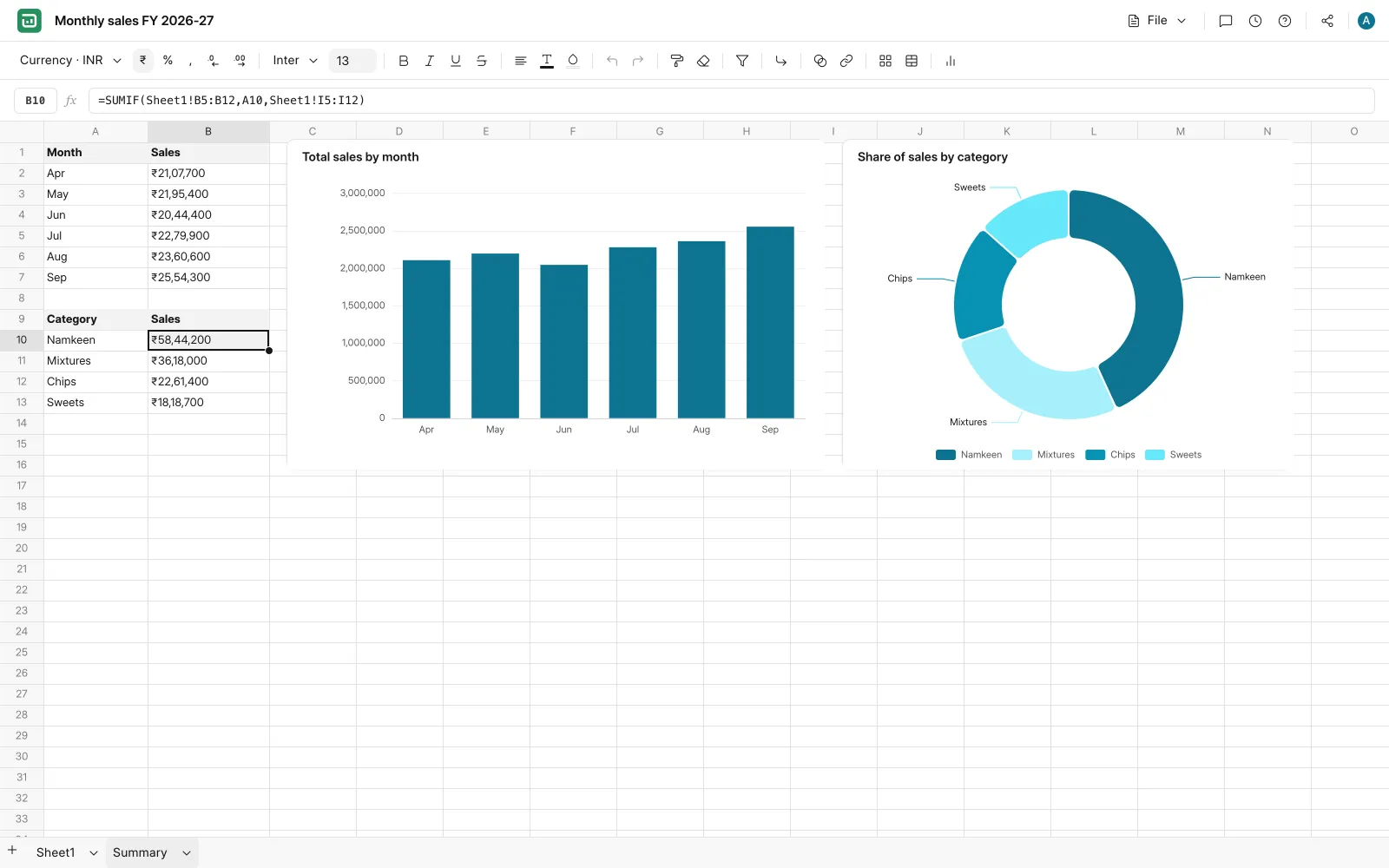Apply percent number format
The width and height of the screenshot is (1389, 868).
point(168,61)
